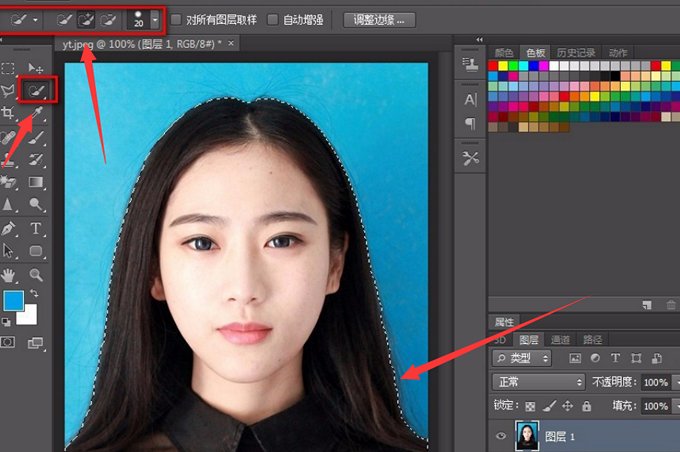Select the Hand tool
Viewport: 680px width, 452px height.
point(8,275)
